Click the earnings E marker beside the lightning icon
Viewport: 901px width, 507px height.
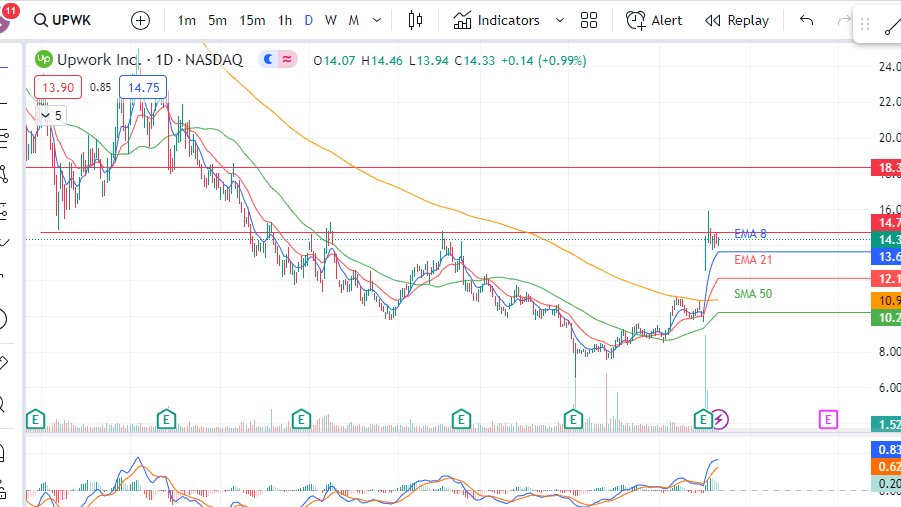pos(703,420)
